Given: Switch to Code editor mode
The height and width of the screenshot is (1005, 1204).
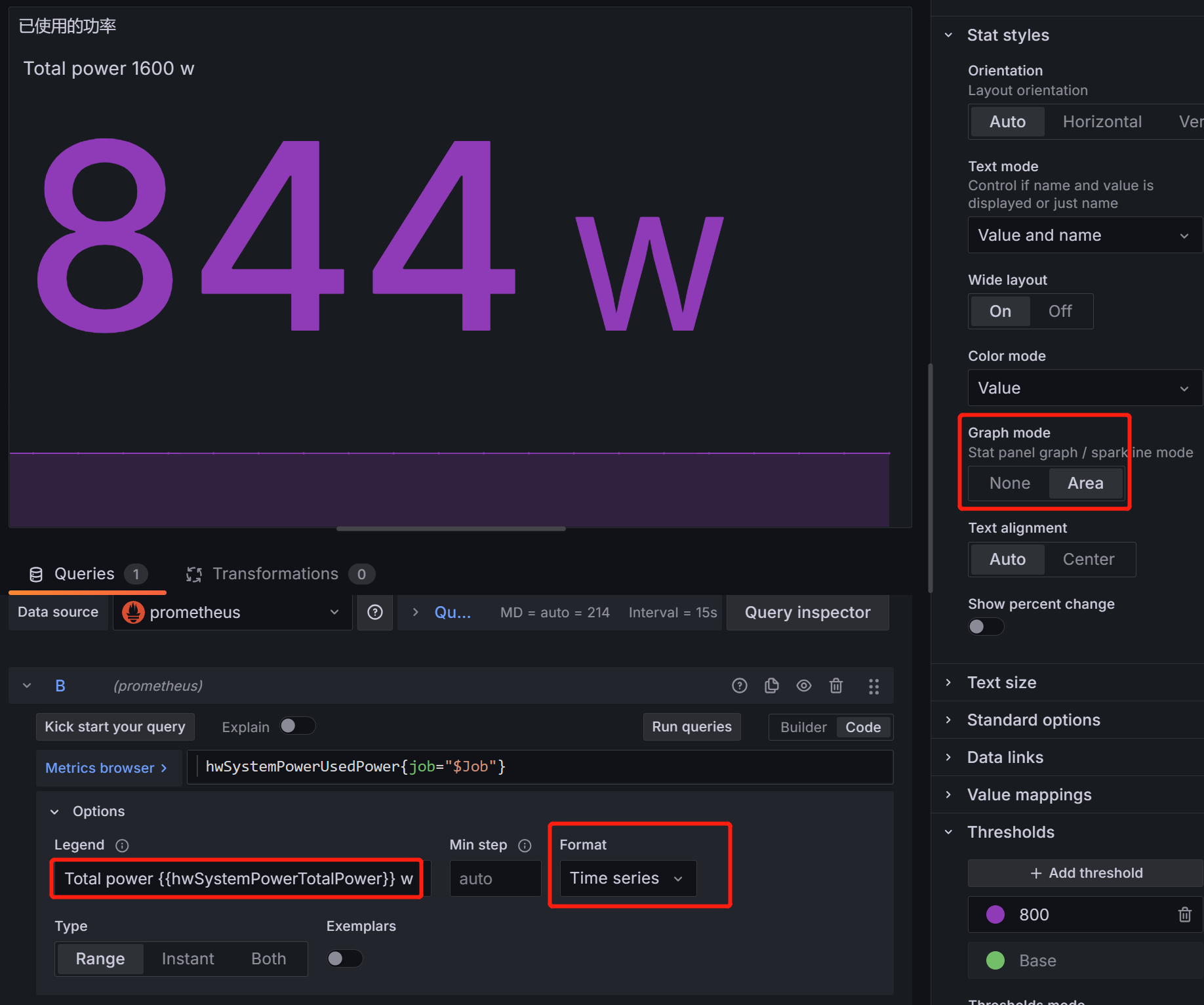Looking at the screenshot, I should click(x=863, y=727).
